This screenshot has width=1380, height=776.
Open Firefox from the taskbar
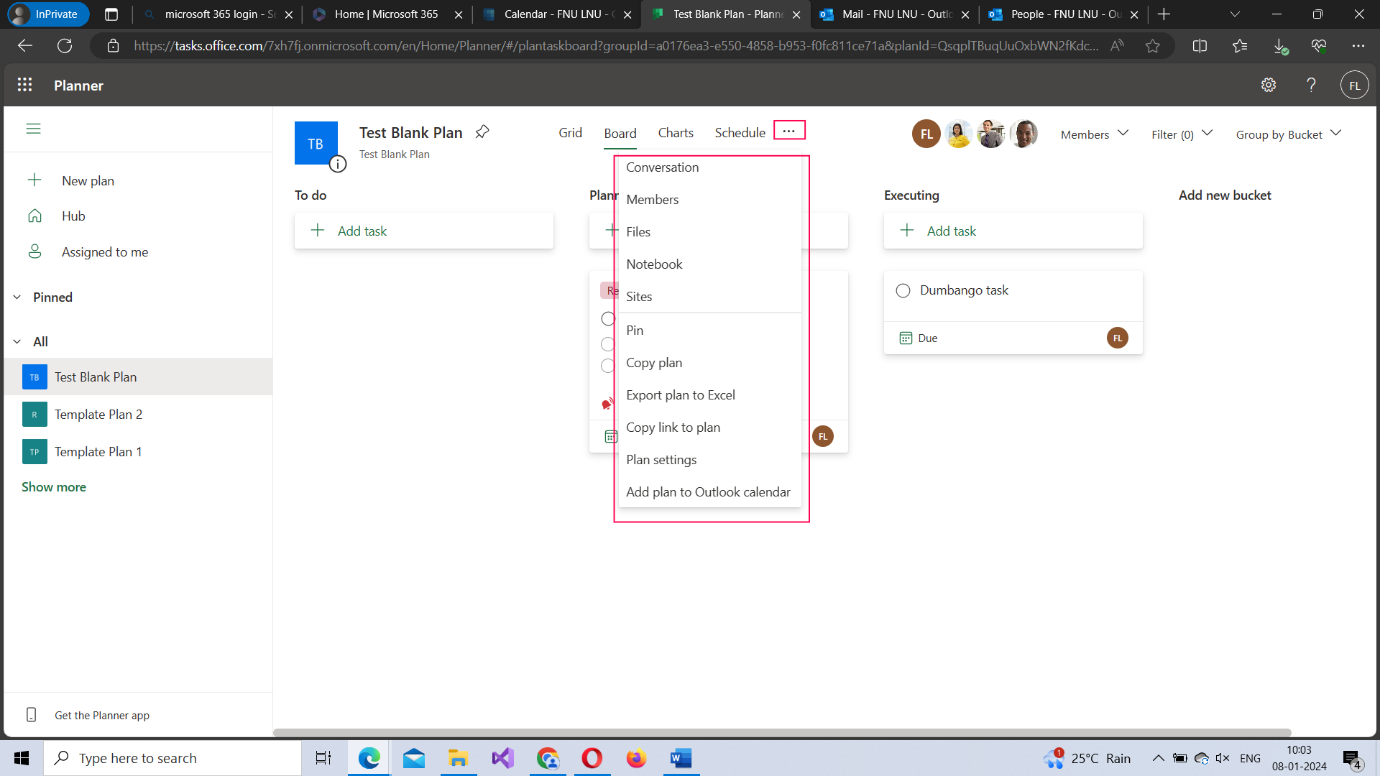click(637, 758)
